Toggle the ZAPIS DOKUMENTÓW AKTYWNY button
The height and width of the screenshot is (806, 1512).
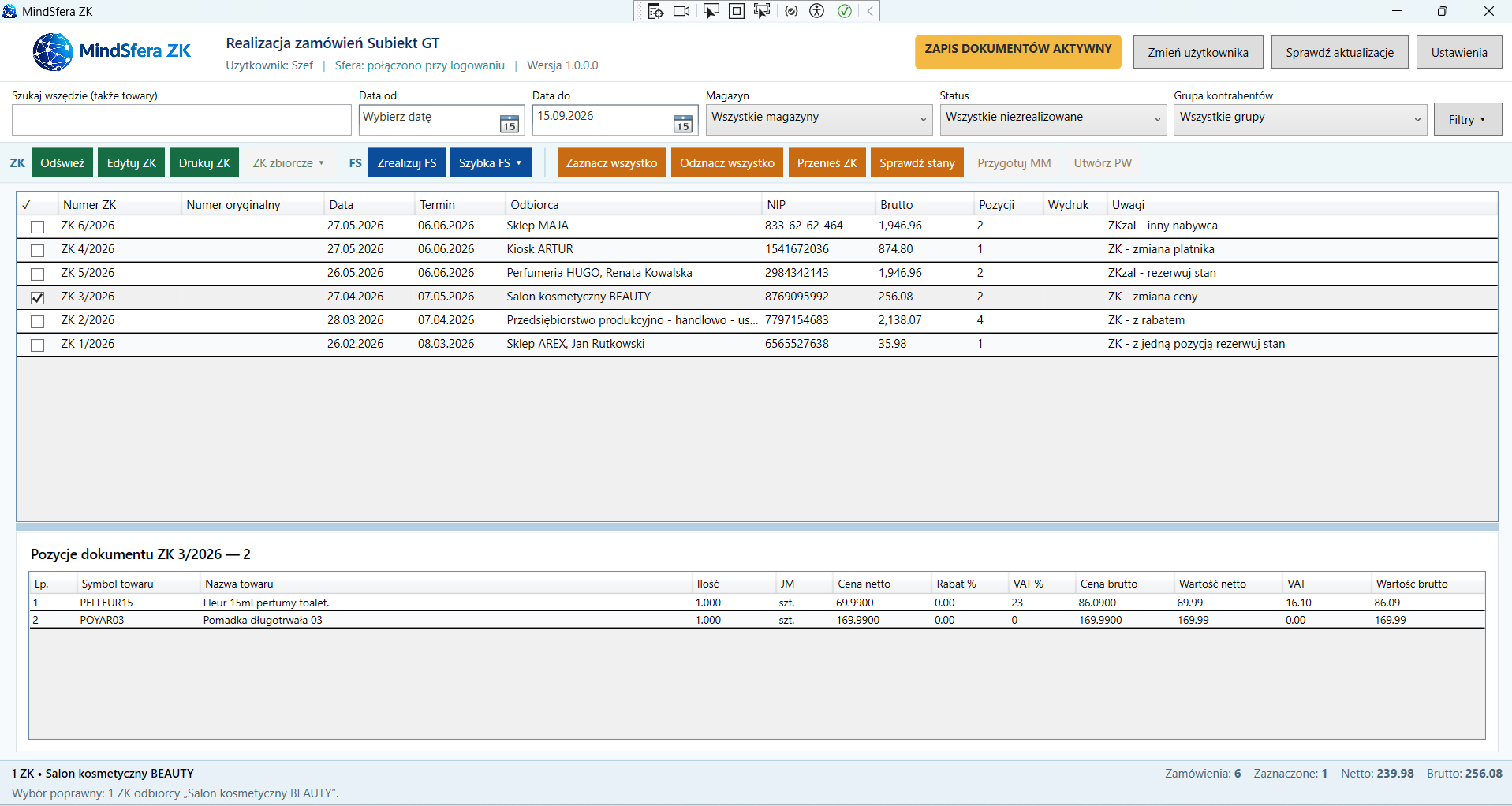pyautogui.click(x=1018, y=52)
